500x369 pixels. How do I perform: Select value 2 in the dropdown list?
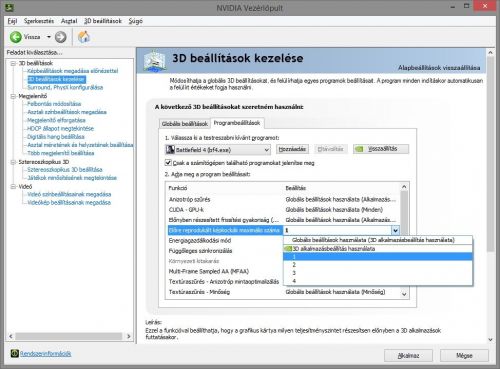378,265
